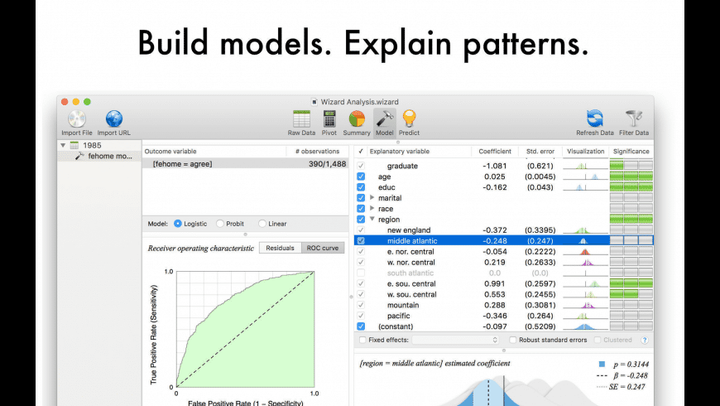Screen dimensions: 720x406
Task: Switch to the Residuals tab
Action: pos(280,248)
